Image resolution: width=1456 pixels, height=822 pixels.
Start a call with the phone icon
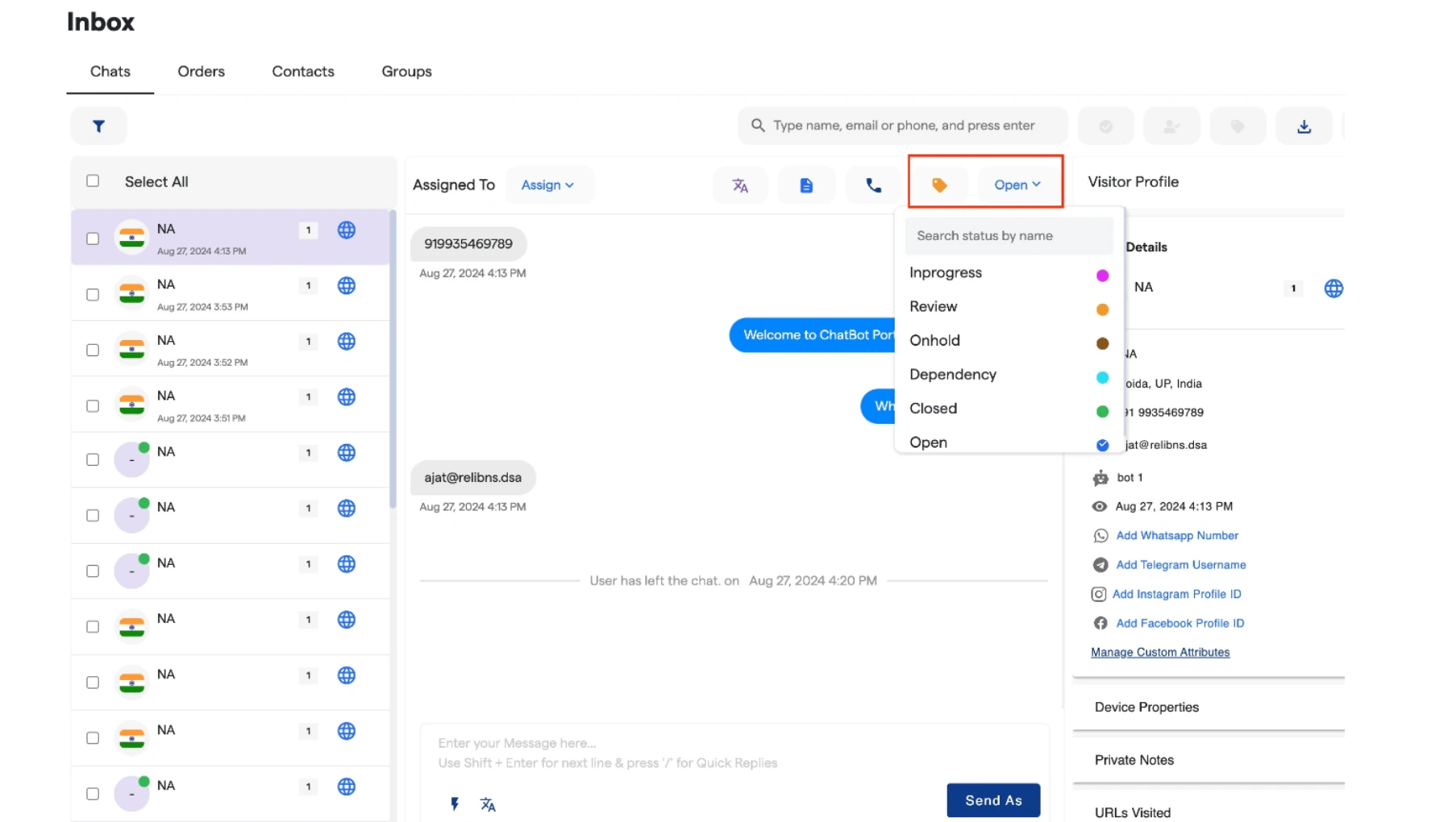tap(873, 185)
